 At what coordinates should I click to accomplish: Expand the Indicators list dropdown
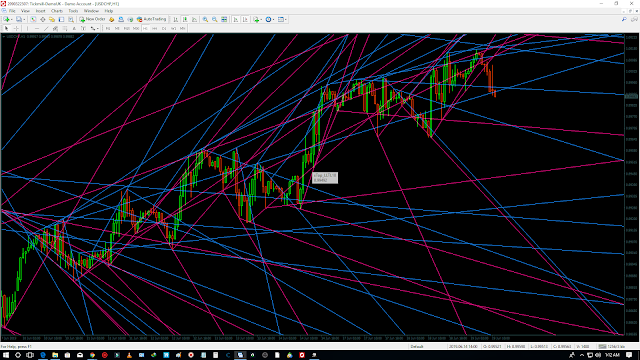point(257,19)
